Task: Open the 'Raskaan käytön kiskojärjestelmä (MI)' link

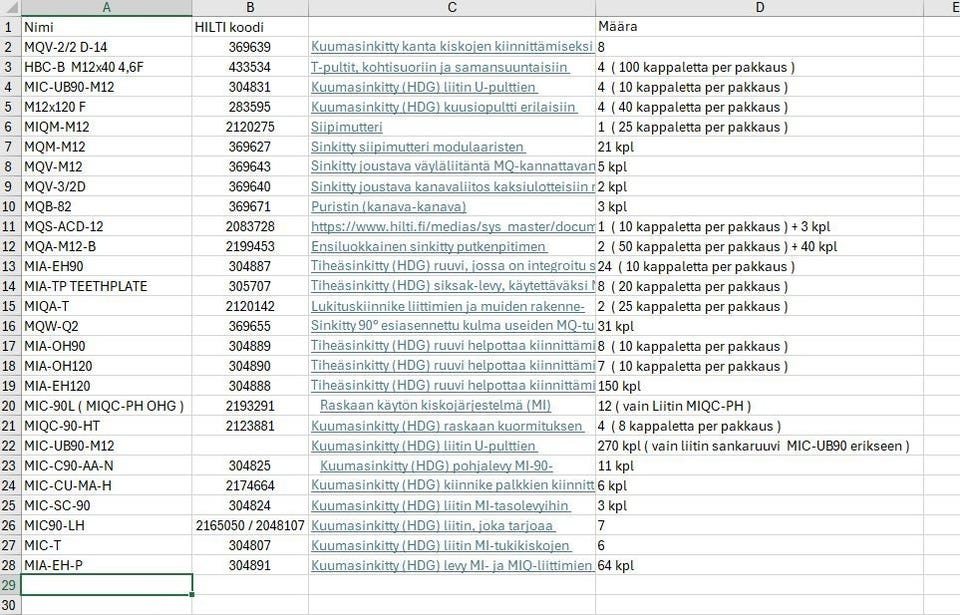Action: click(435, 406)
